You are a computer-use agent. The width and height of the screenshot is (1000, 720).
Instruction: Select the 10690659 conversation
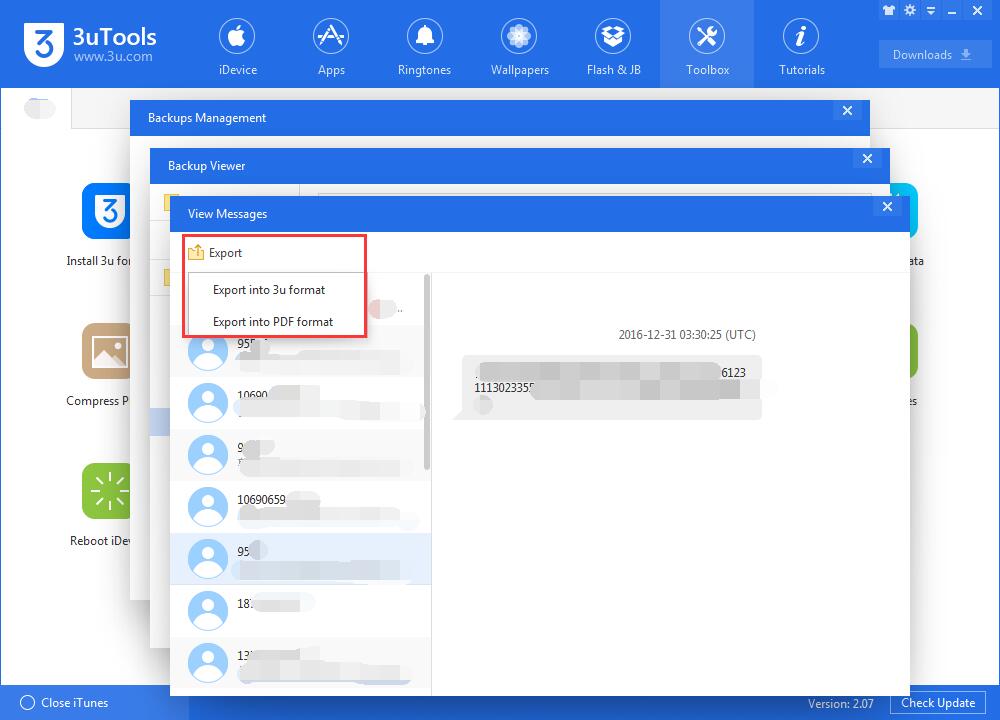point(299,507)
